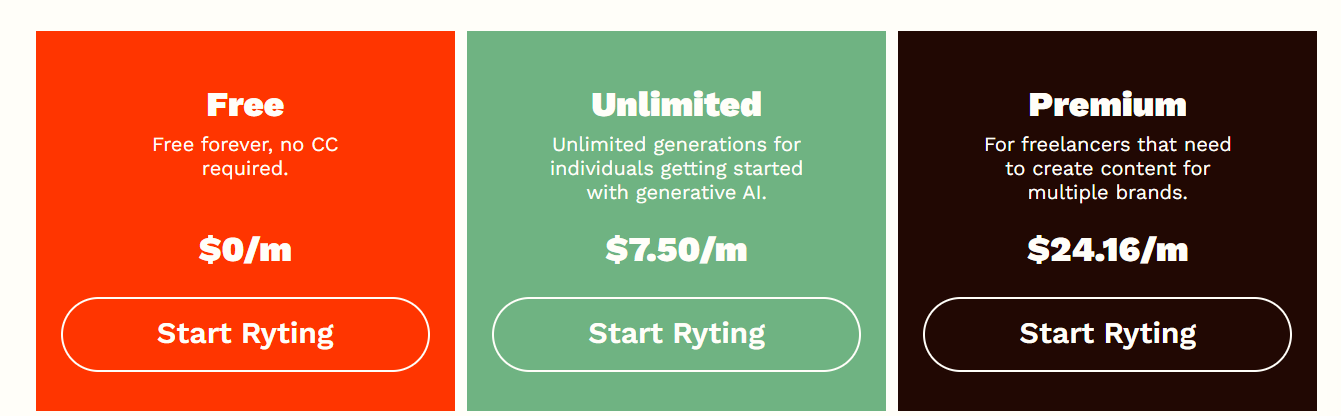Select the Unlimited plan heading
Viewport: 1341px width, 416px height.
pos(676,104)
